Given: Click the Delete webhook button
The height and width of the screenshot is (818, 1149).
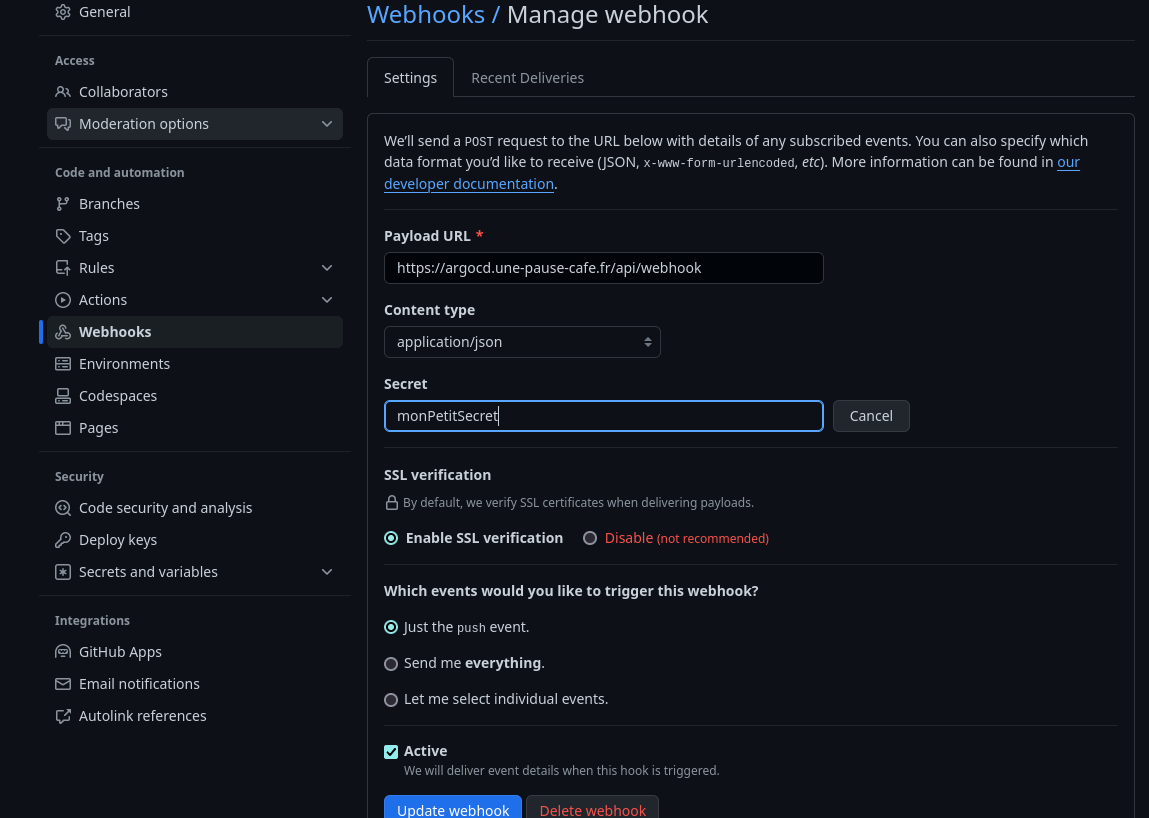Looking at the screenshot, I should (592, 810).
